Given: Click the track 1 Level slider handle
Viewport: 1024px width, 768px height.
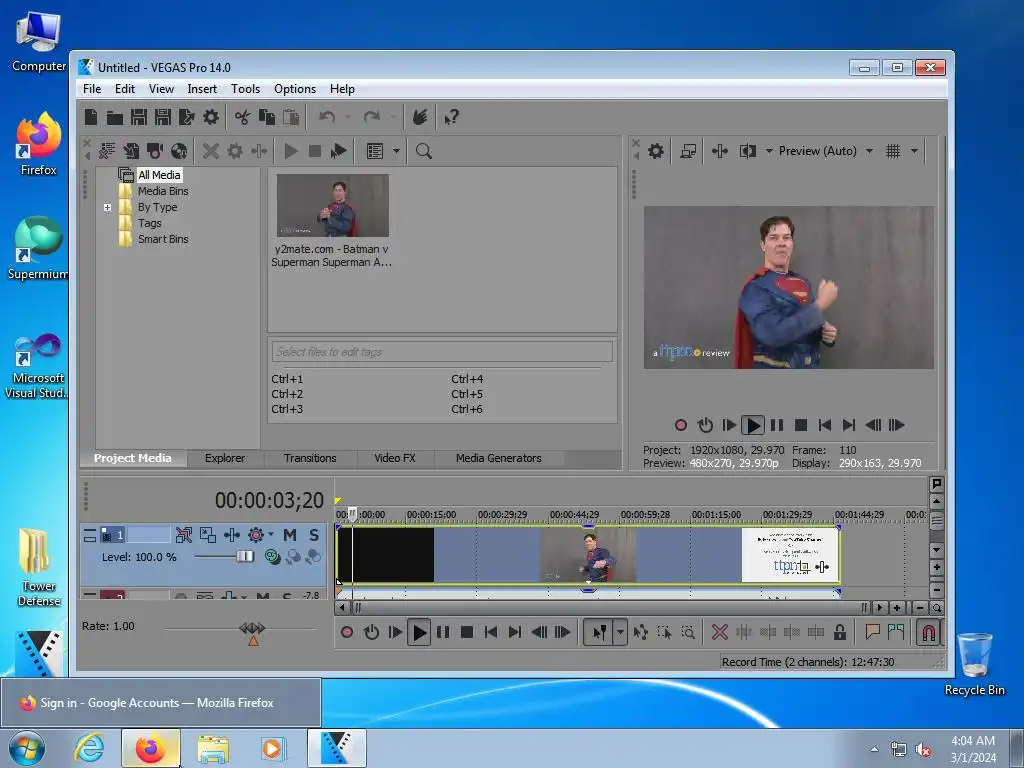Looking at the screenshot, I should 245,556.
